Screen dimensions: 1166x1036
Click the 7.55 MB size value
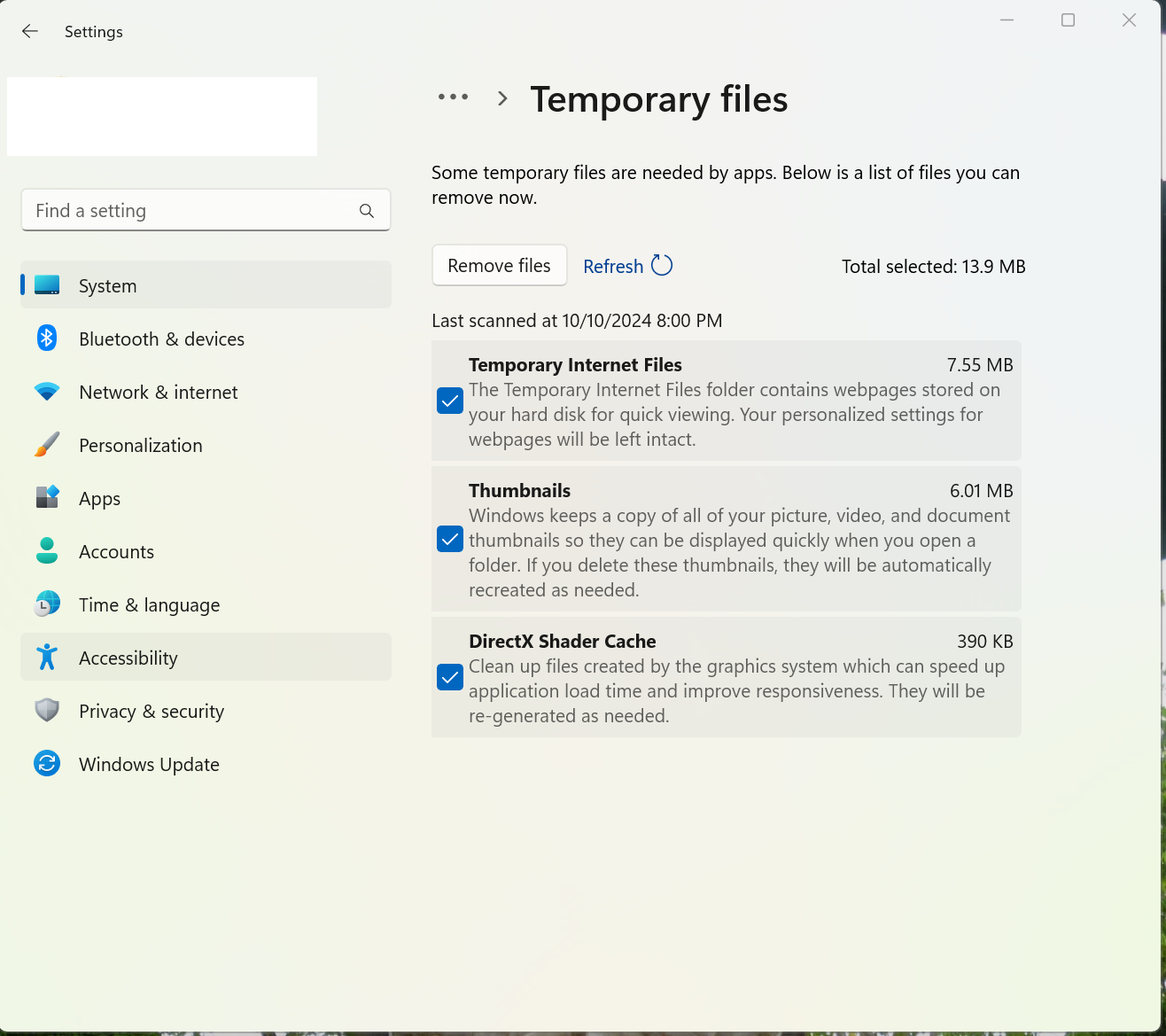(x=980, y=364)
